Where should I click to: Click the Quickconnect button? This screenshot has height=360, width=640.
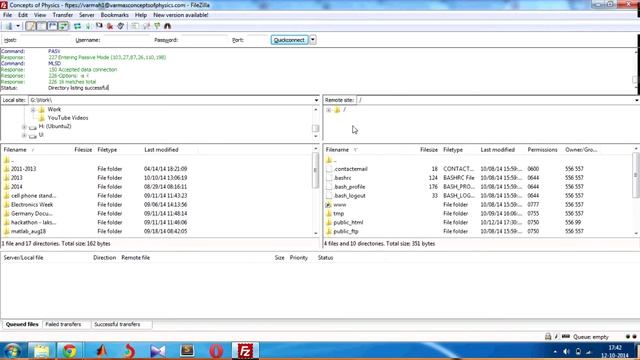click(x=289, y=40)
